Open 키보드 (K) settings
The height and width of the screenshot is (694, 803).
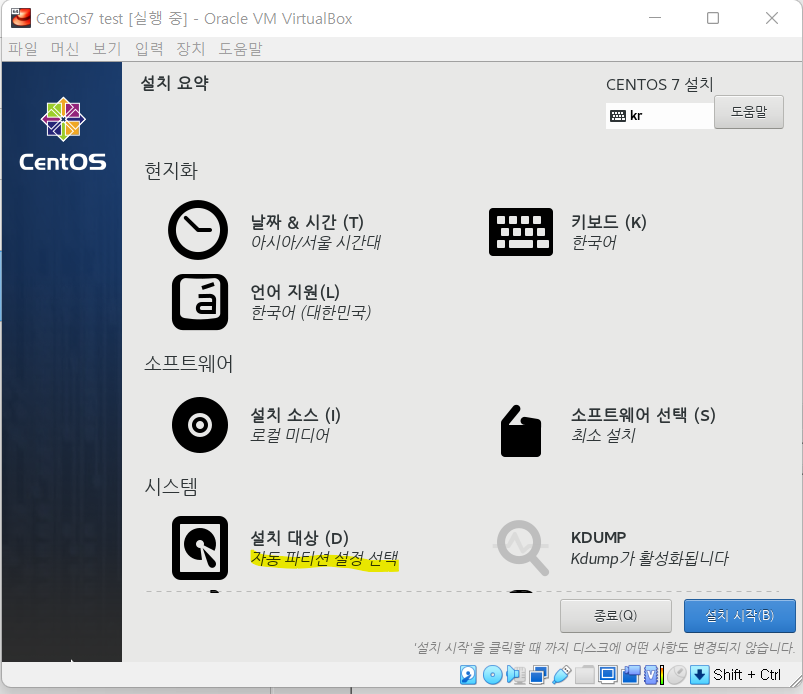tap(609, 222)
